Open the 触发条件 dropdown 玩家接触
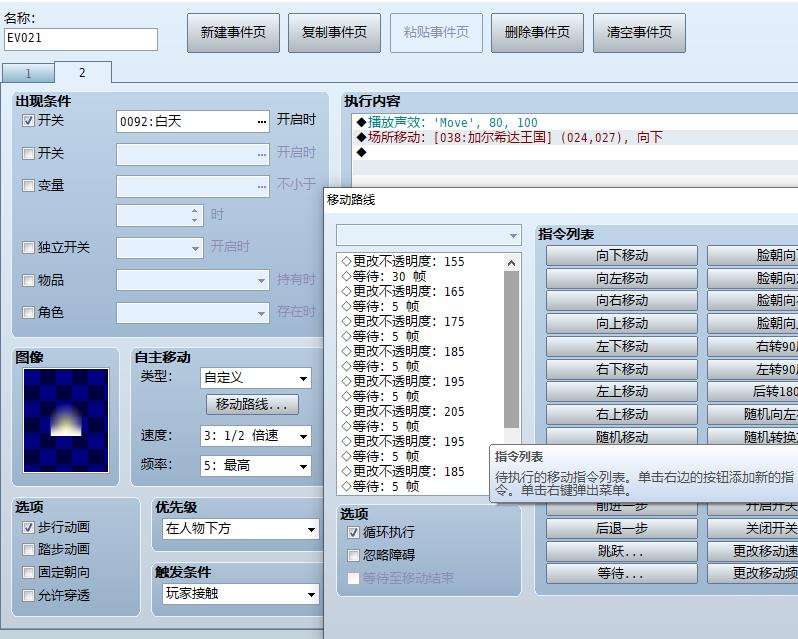The height and width of the screenshot is (639, 798). coord(241,594)
